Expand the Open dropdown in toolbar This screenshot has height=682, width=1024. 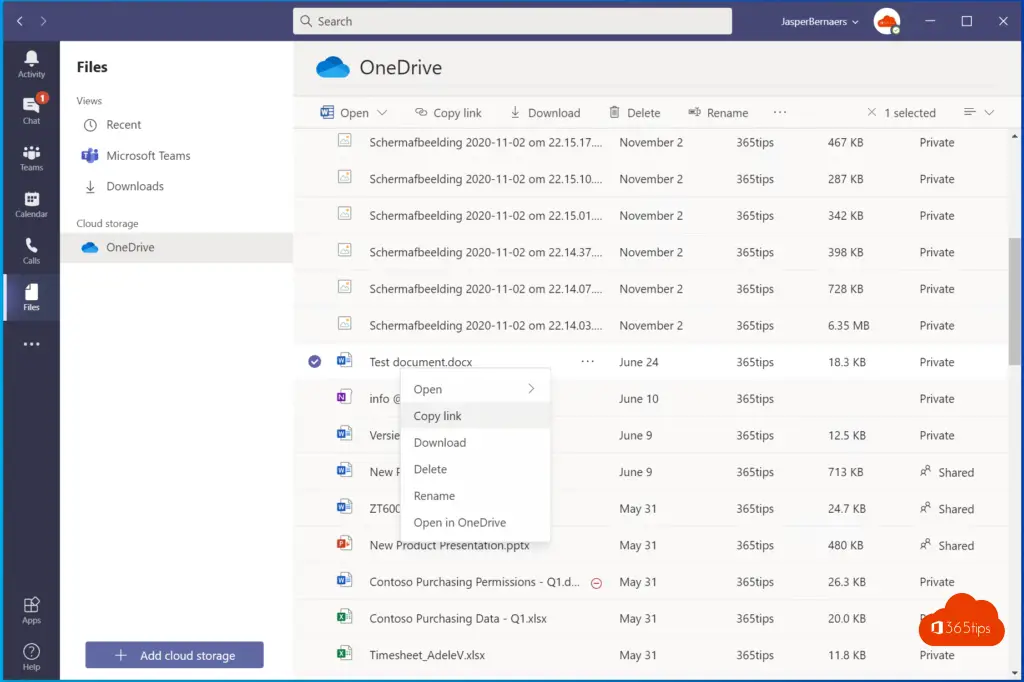[x=382, y=112]
